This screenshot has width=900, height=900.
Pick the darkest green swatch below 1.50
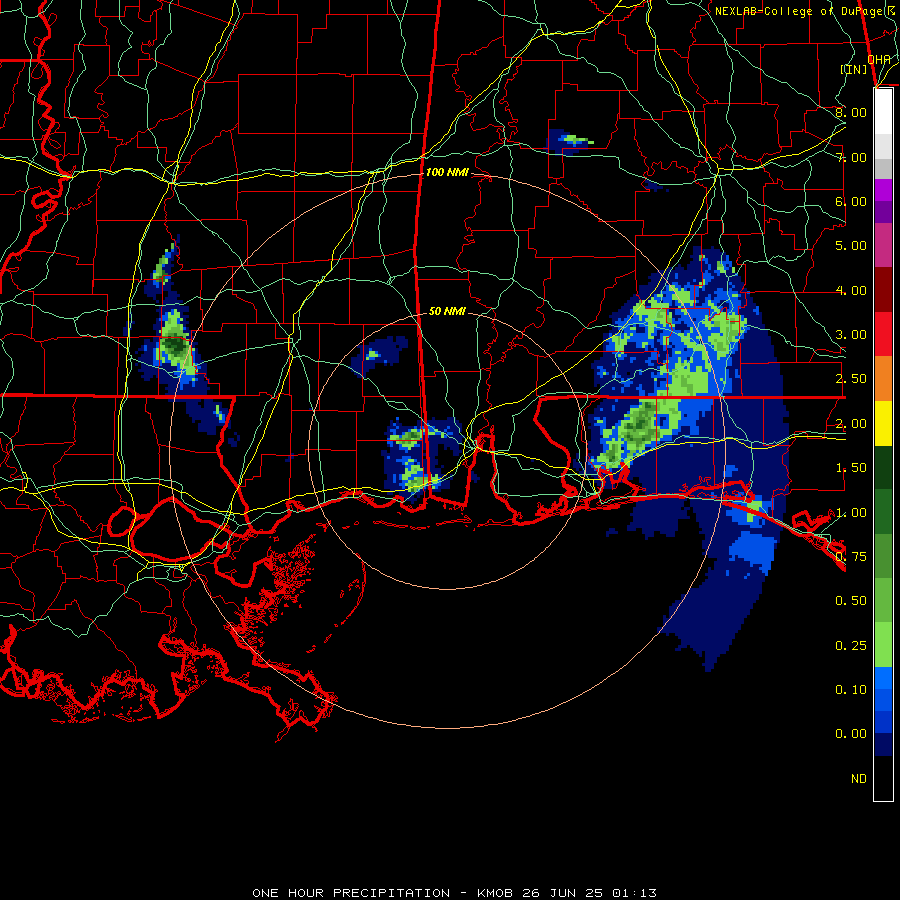883,467
